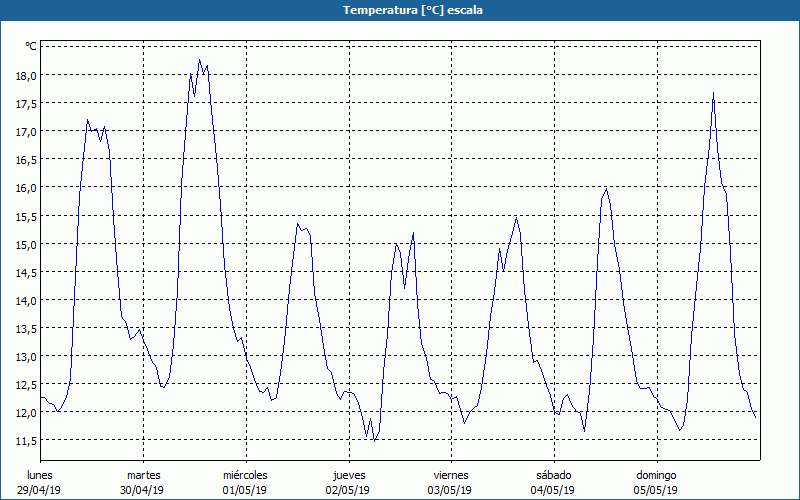Click the date 29/04/19

[x=39, y=490]
